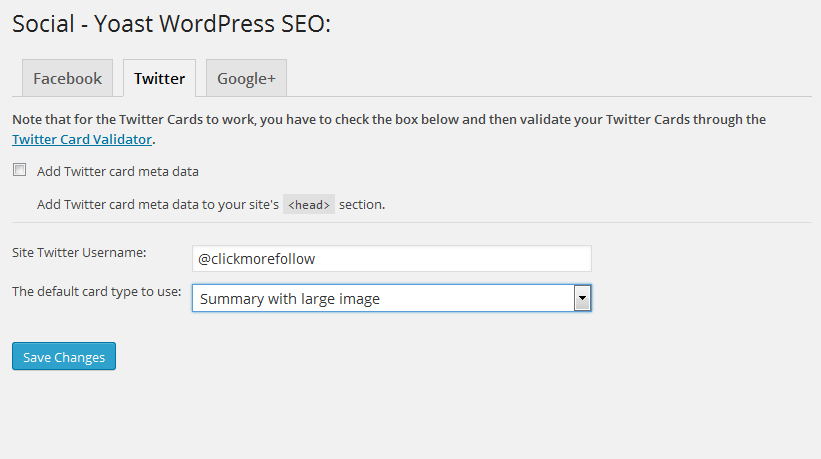Open the Twitter Card Validator link
This screenshot has height=459, width=821.
pos(82,139)
